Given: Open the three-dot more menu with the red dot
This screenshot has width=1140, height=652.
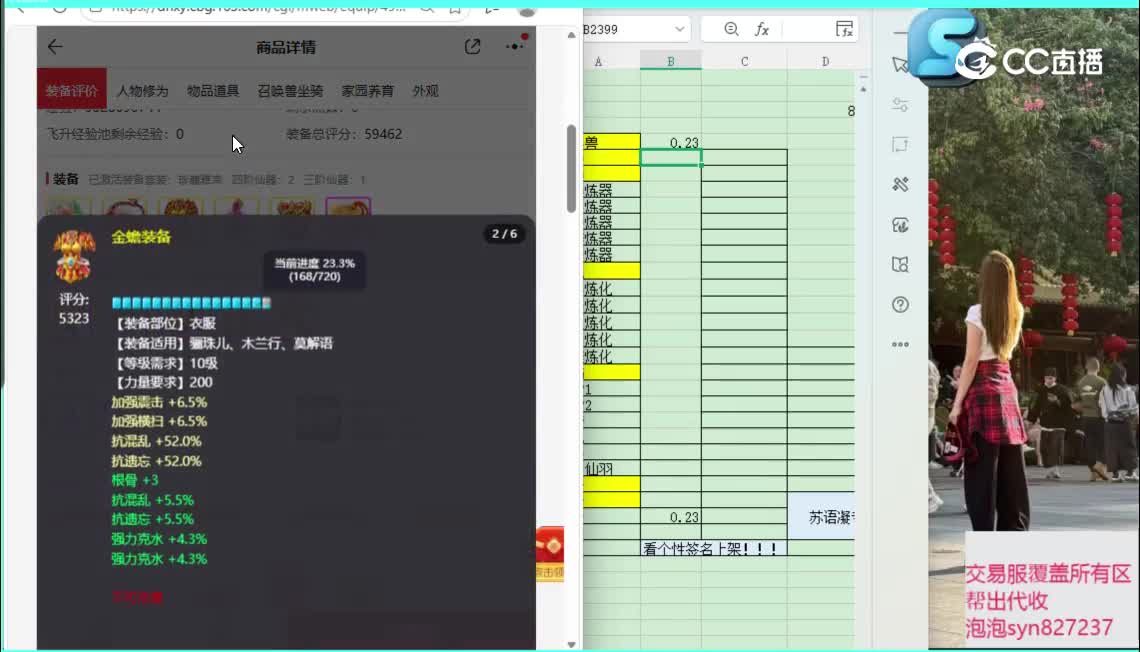Looking at the screenshot, I should click(x=515, y=46).
